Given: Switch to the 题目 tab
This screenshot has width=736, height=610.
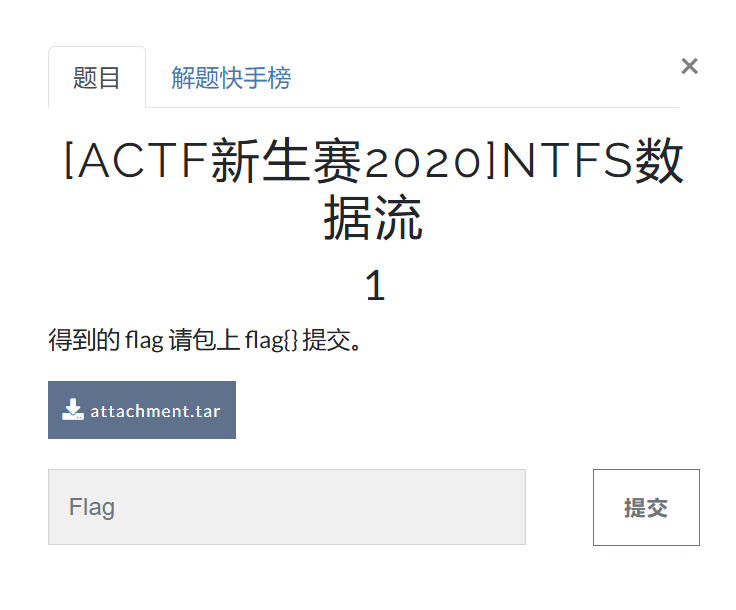Looking at the screenshot, I should click(97, 77).
